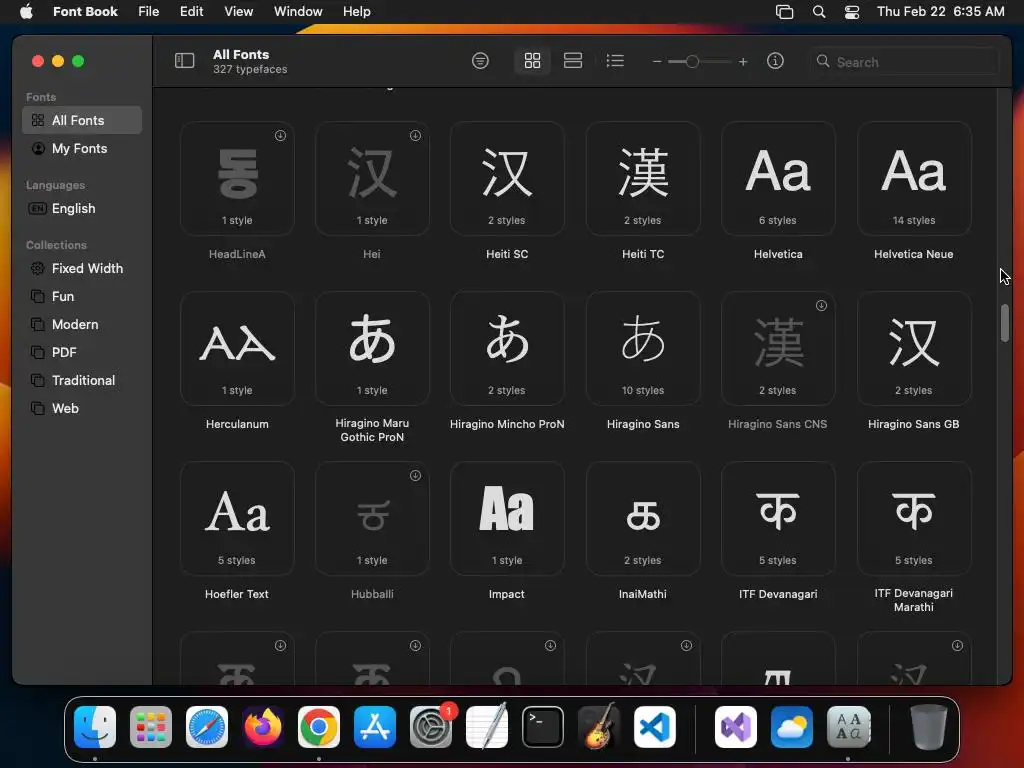The image size is (1024, 768).
Task: Select the Helvetica Neue font thumbnail
Action: tap(914, 178)
